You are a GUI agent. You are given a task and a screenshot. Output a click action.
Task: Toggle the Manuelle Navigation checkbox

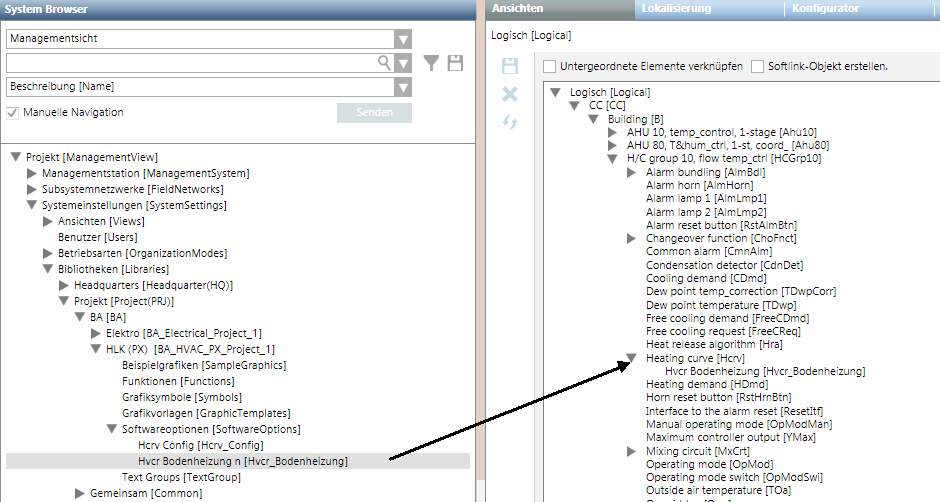(x=14, y=113)
